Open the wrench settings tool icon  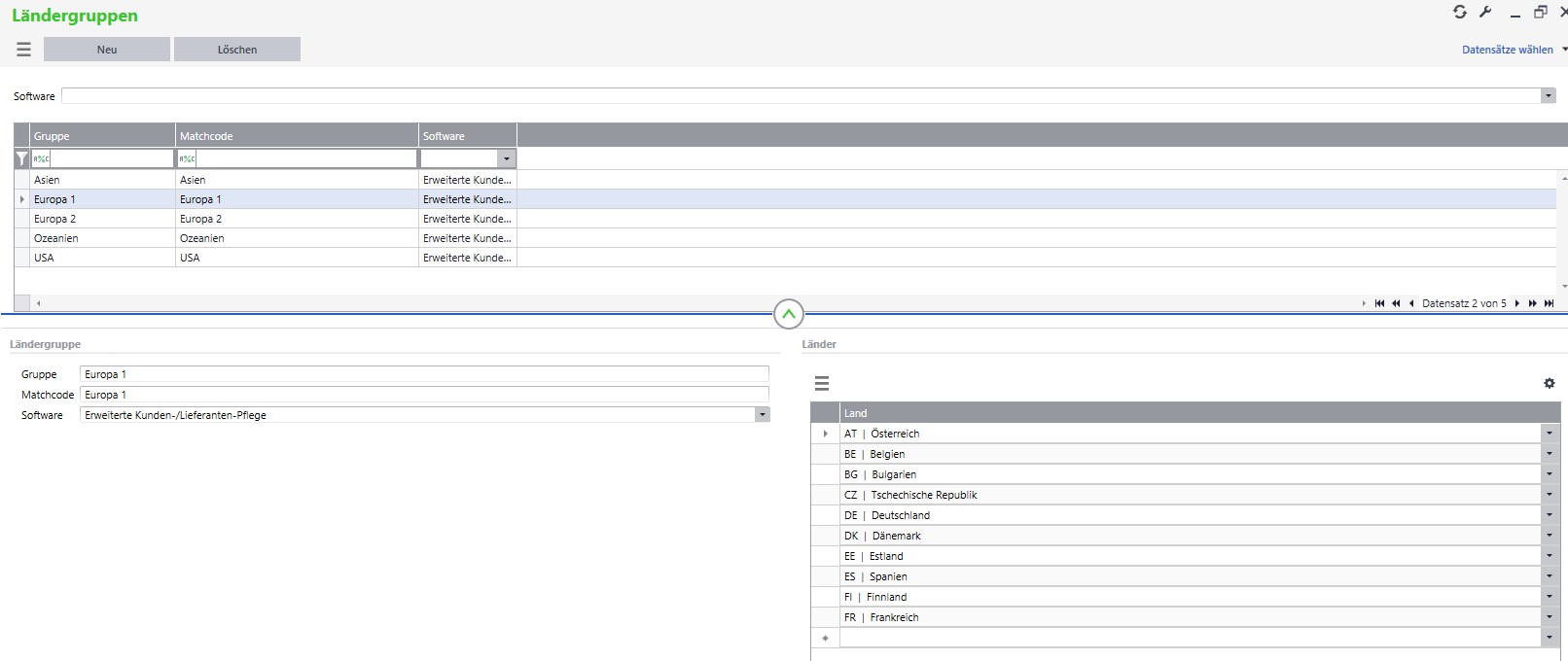(x=1485, y=12)
